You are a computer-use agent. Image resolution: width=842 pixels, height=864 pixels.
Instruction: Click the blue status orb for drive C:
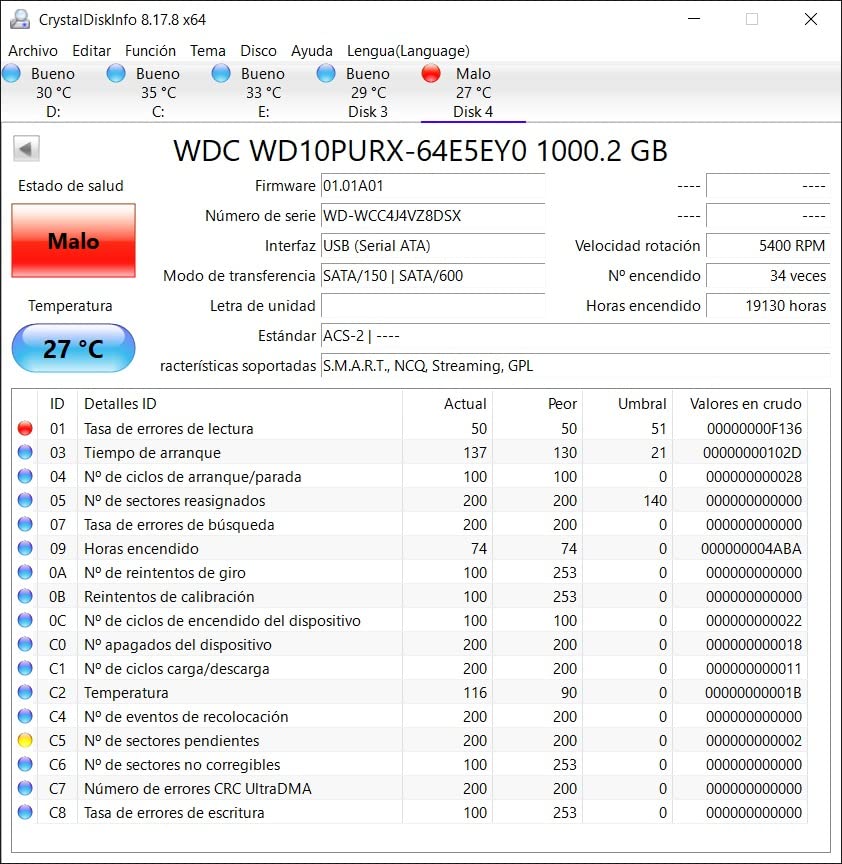click(x=116, y=73)
